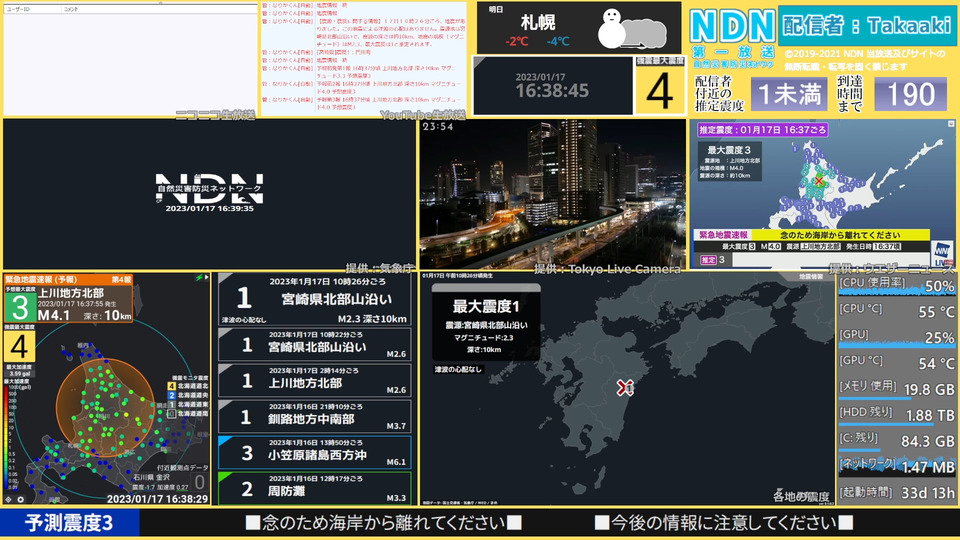Select the 10時22分 宮崎県北部山沿い M2.6 entry

[315, 344]
